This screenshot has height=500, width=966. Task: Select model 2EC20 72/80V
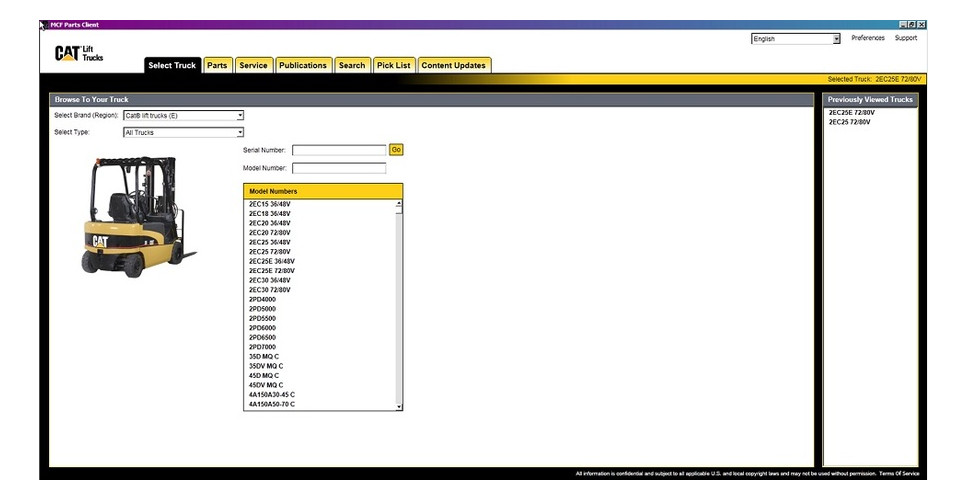click(269, 233)
